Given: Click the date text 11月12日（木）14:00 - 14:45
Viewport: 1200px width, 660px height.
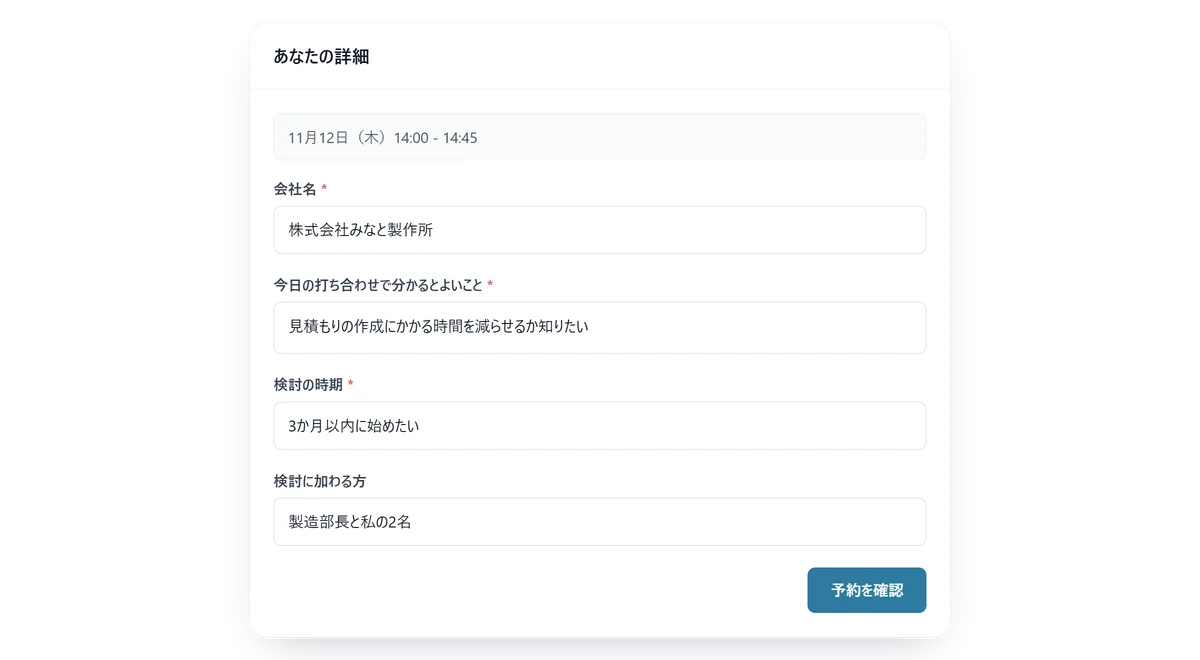Looking at the screenshot, I should pos(383,138).
